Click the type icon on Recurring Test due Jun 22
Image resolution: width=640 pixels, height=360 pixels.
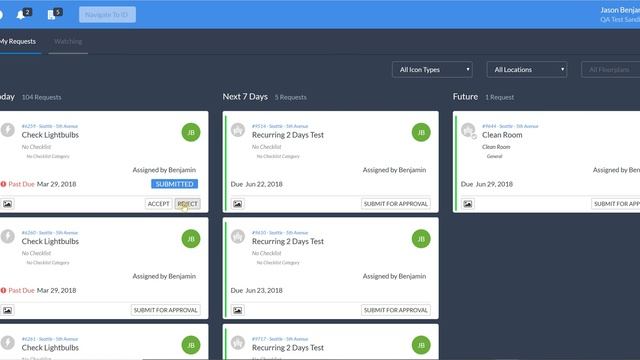point(238,130)
